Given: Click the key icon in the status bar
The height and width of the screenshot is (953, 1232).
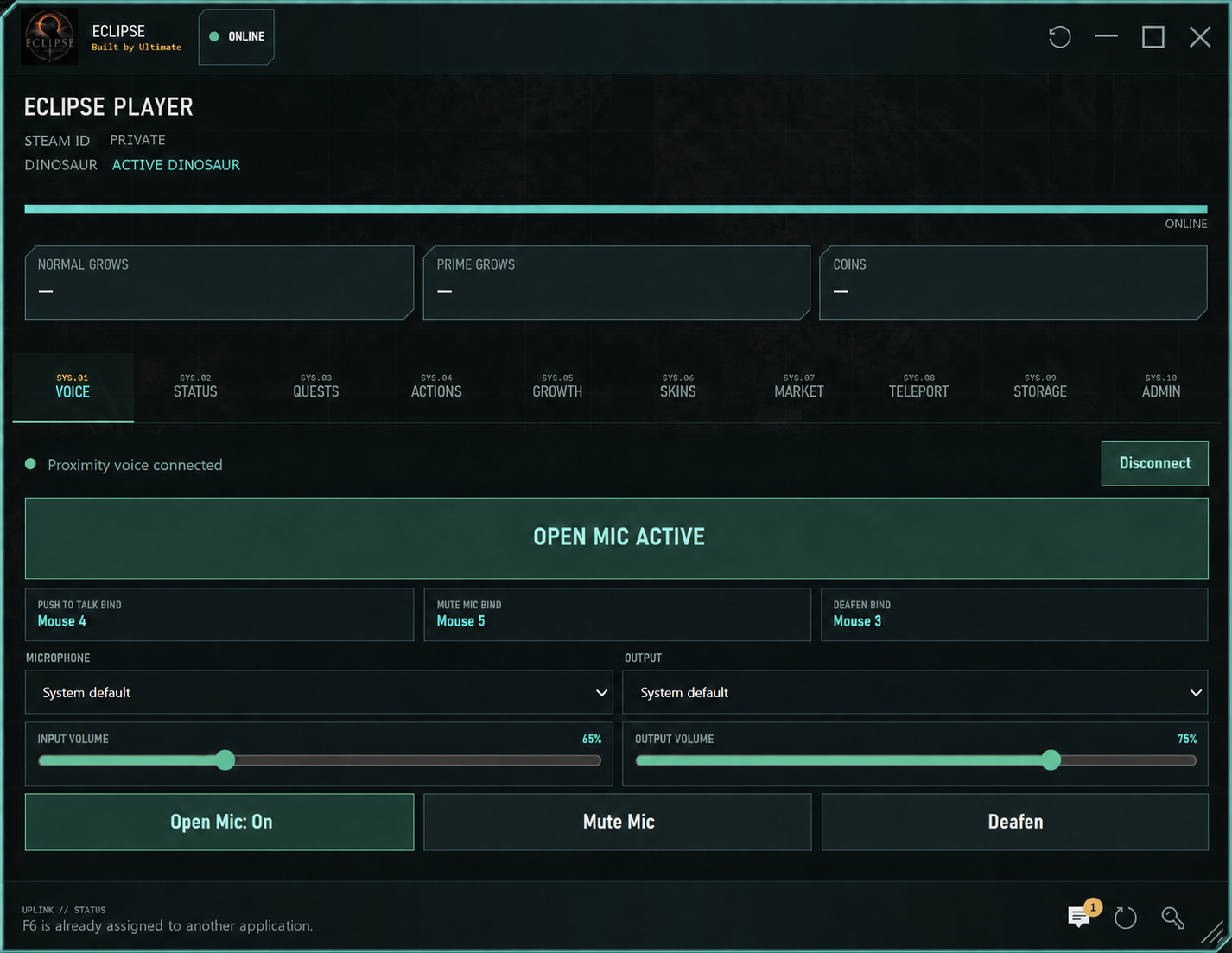Looking at the screenshot, I should click(1172, 918).
